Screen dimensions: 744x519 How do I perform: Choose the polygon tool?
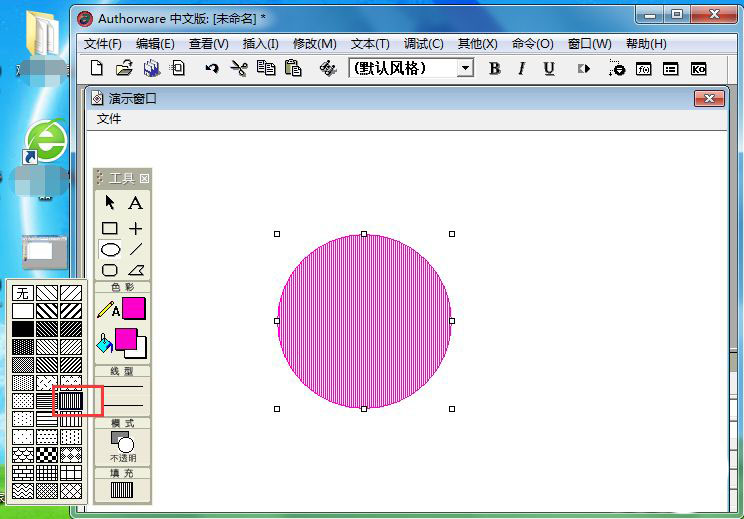[136, 270]
